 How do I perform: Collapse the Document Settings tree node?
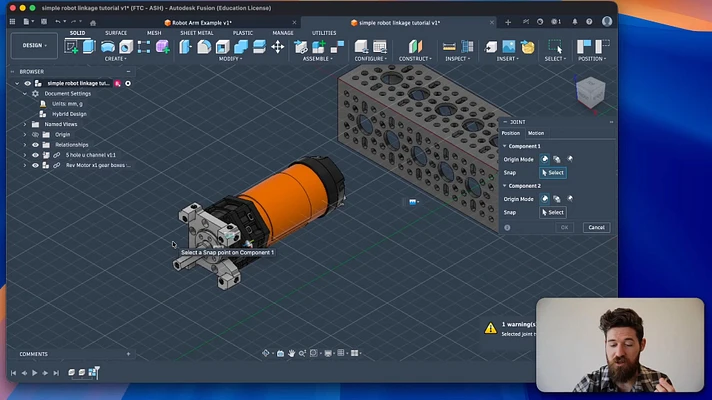point(25,94)
